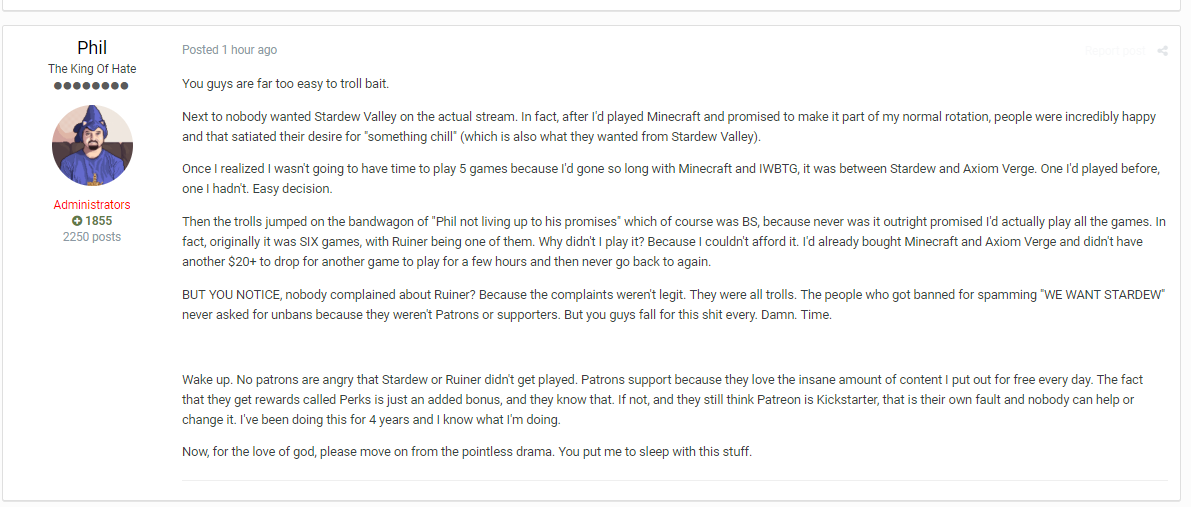Click the paragraph starting "Once I realized"
This screenshot has width=1191, height=507.
[671, 179]
